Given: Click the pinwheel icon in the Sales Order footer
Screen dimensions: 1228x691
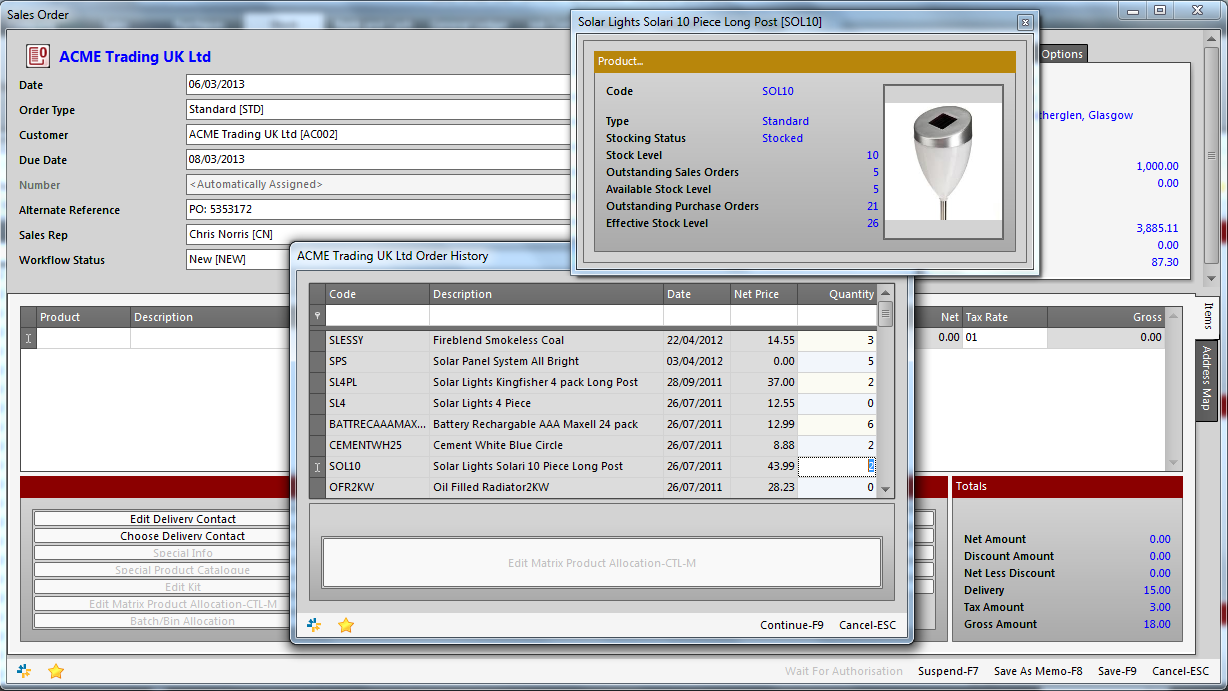Looking at the screenshot, I should click(24, 671).
